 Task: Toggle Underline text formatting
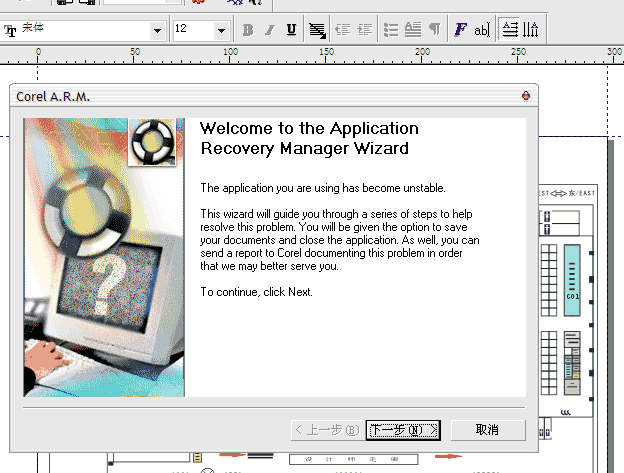291,30
